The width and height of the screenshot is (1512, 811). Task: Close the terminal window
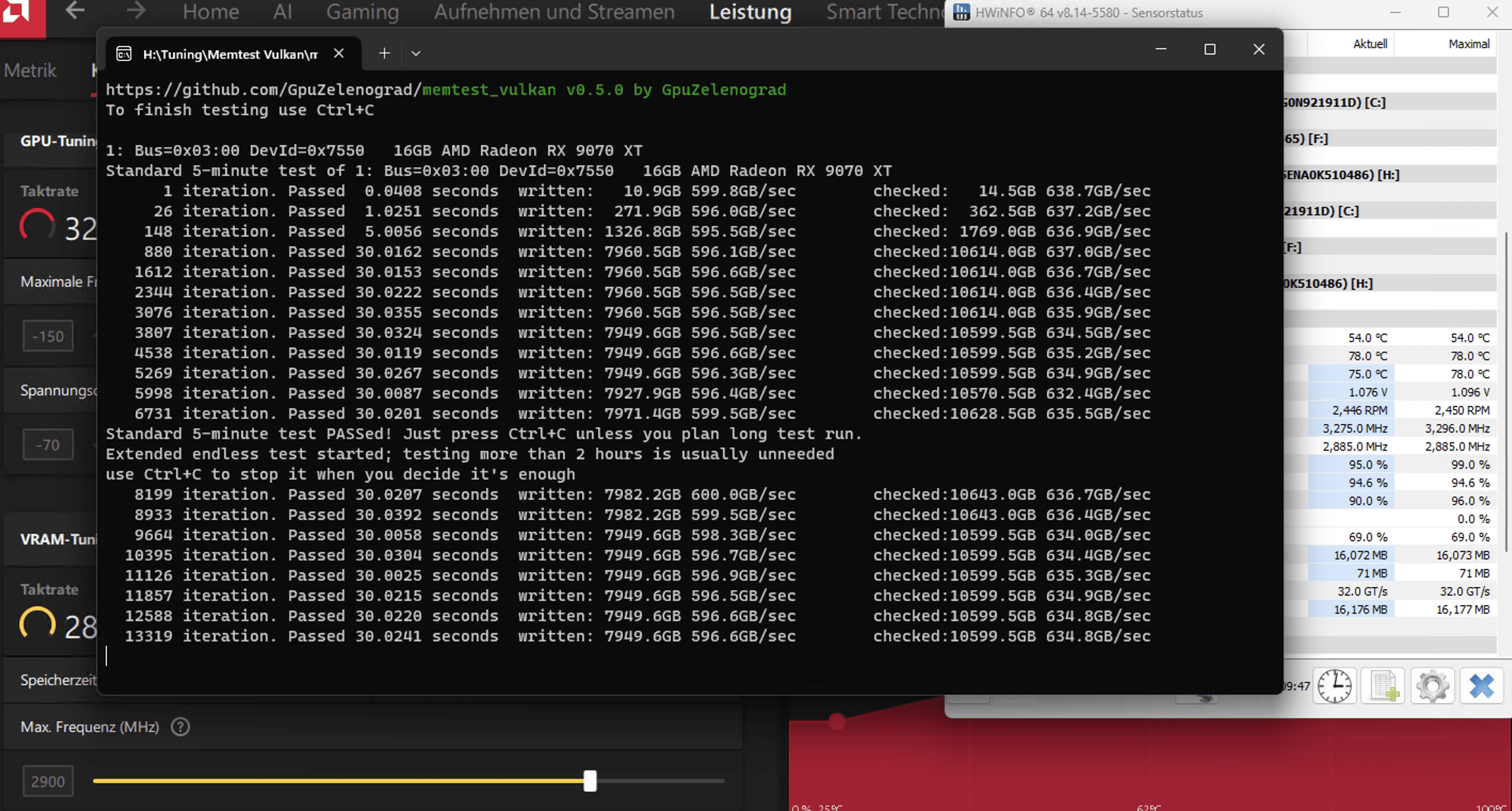pos(1258,50)
